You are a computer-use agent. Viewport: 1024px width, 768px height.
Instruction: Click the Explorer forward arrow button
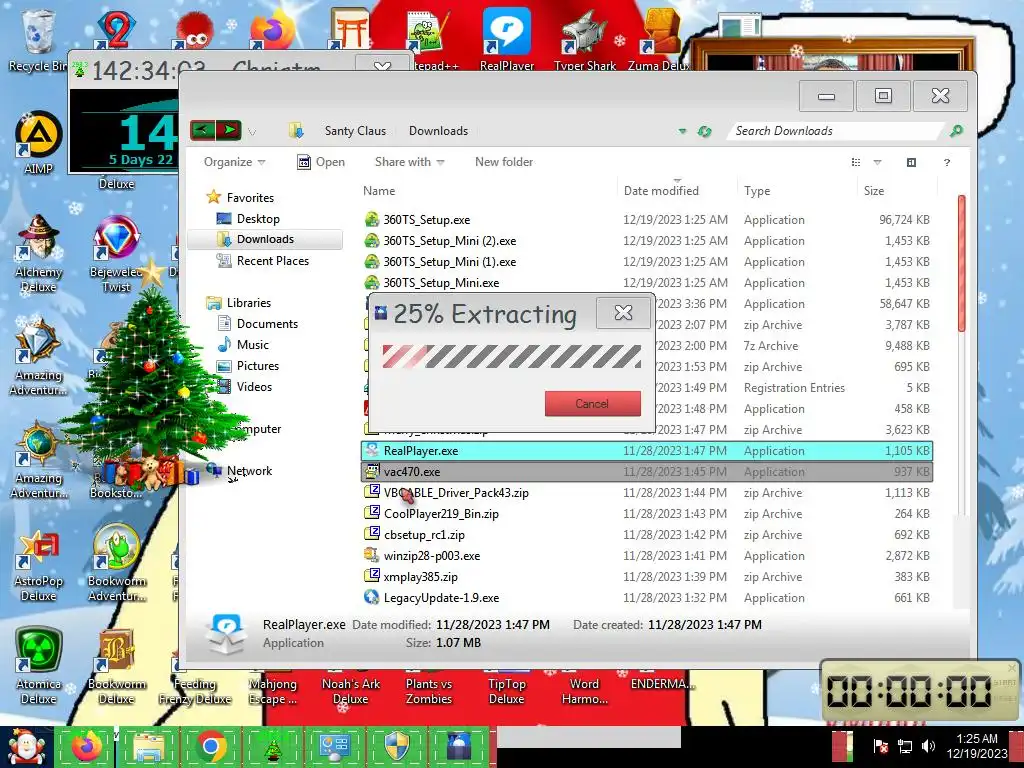click(229, 131)
